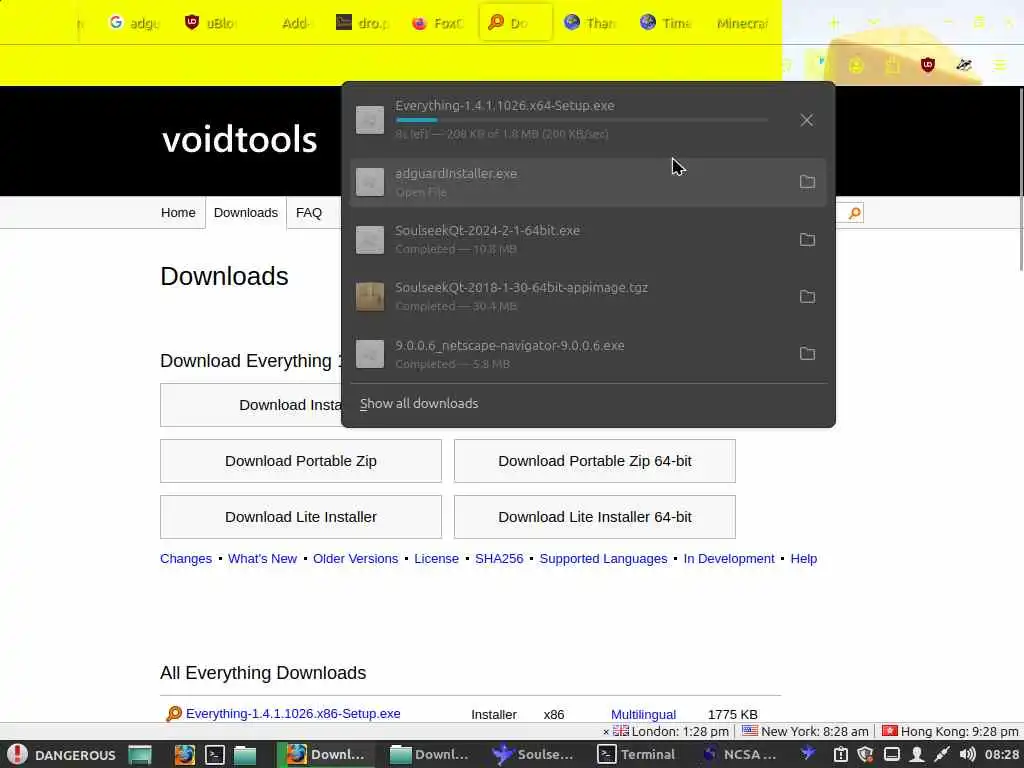Viewport: 1024px width, 768px height.
Task: Click the New York: 8:28 am clock entry
Action: click(x=805, y=731)
